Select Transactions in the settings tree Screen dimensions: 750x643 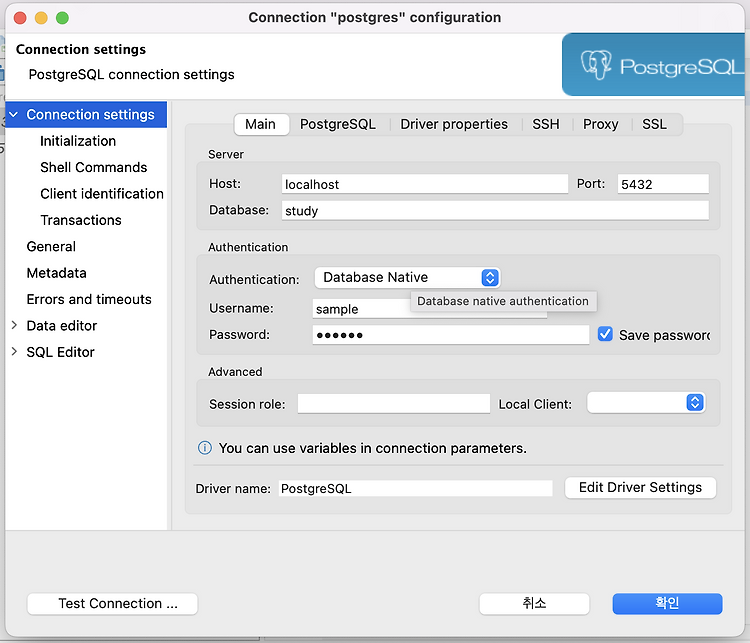pos(81,220)
